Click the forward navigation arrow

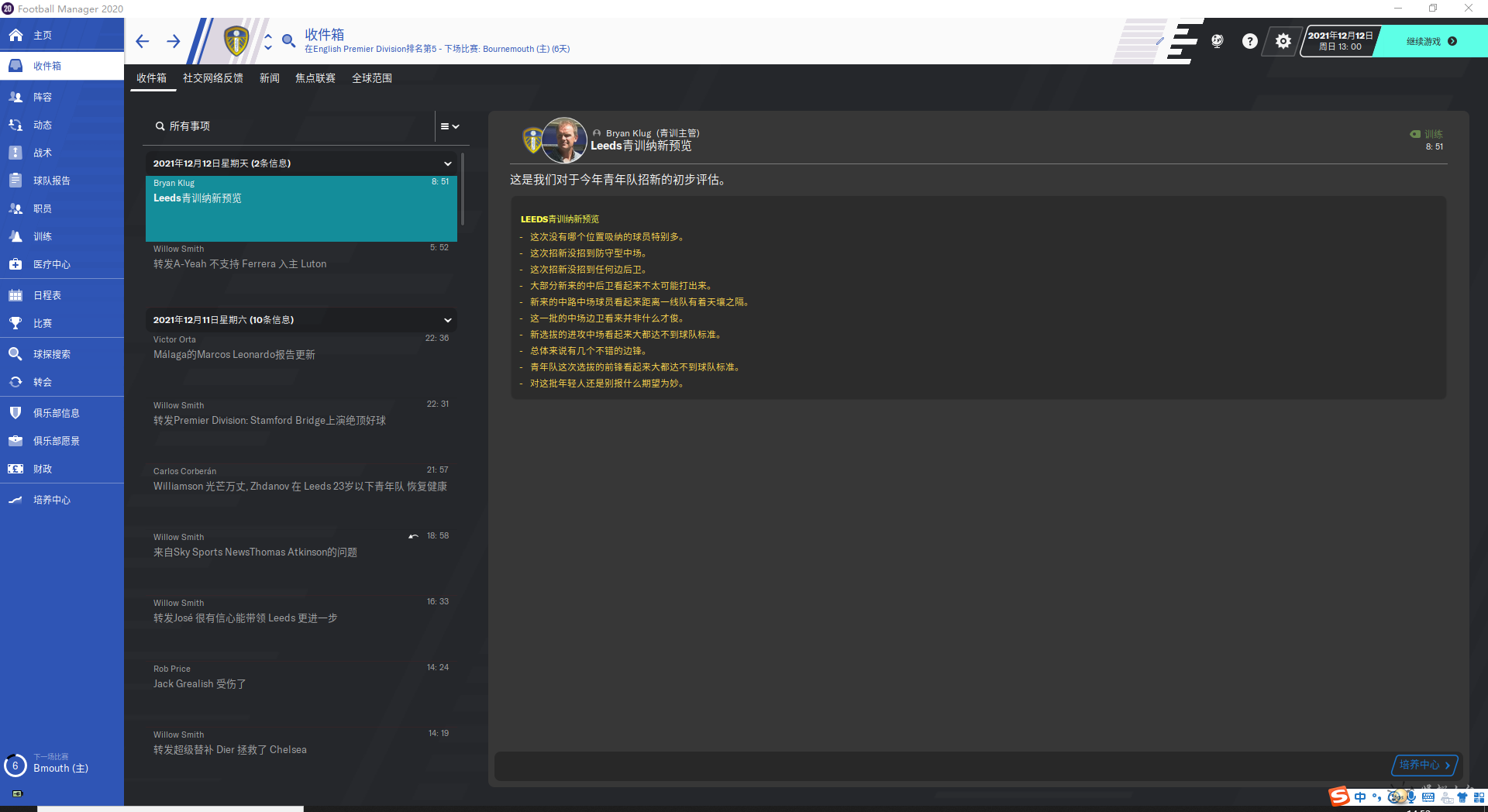(173, 41)
